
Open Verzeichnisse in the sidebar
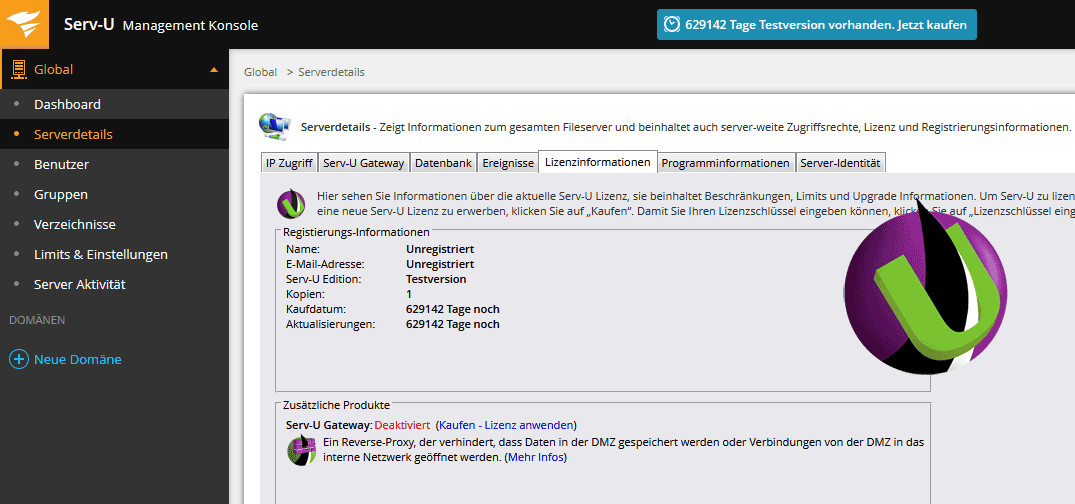[75, 224]
